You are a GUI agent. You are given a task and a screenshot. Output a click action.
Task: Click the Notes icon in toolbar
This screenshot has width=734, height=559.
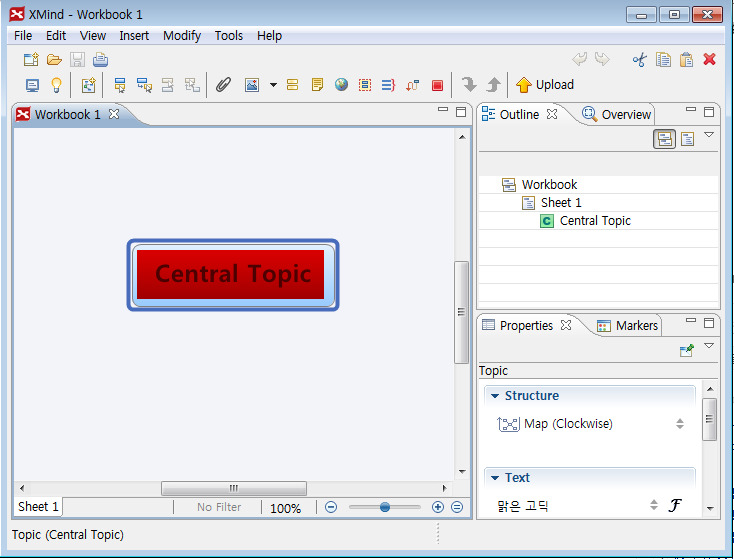pyautogui.click(x=317, y=85)
